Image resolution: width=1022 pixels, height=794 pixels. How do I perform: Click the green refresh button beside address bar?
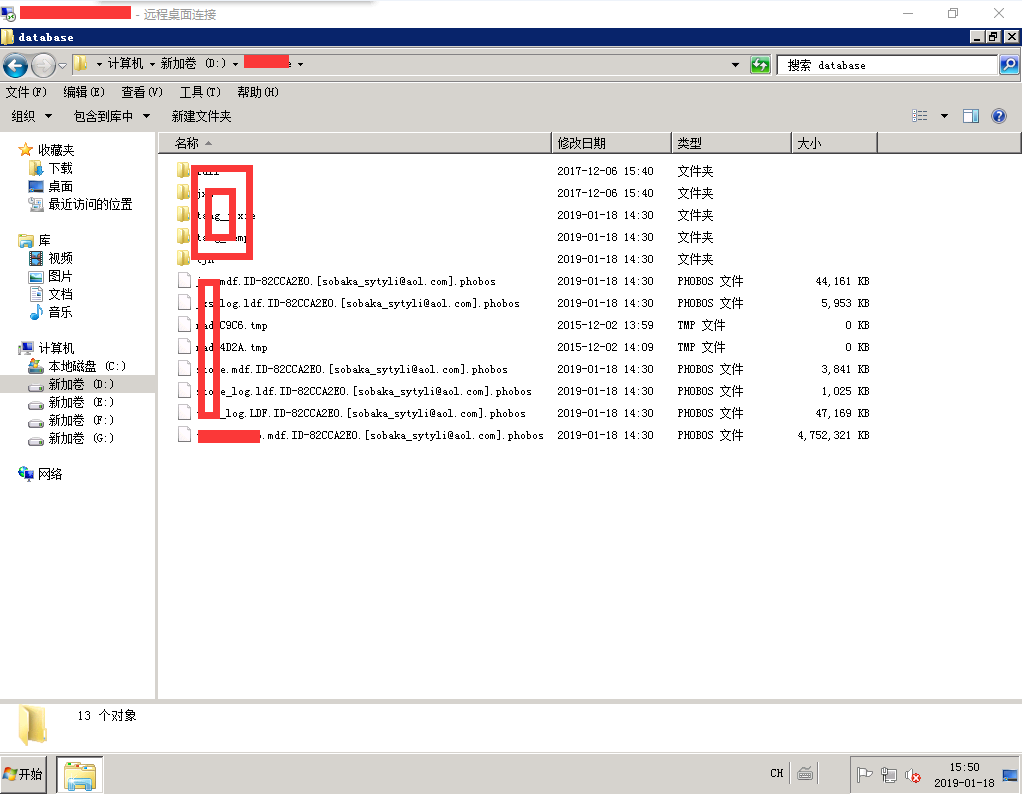pos(761,65)
